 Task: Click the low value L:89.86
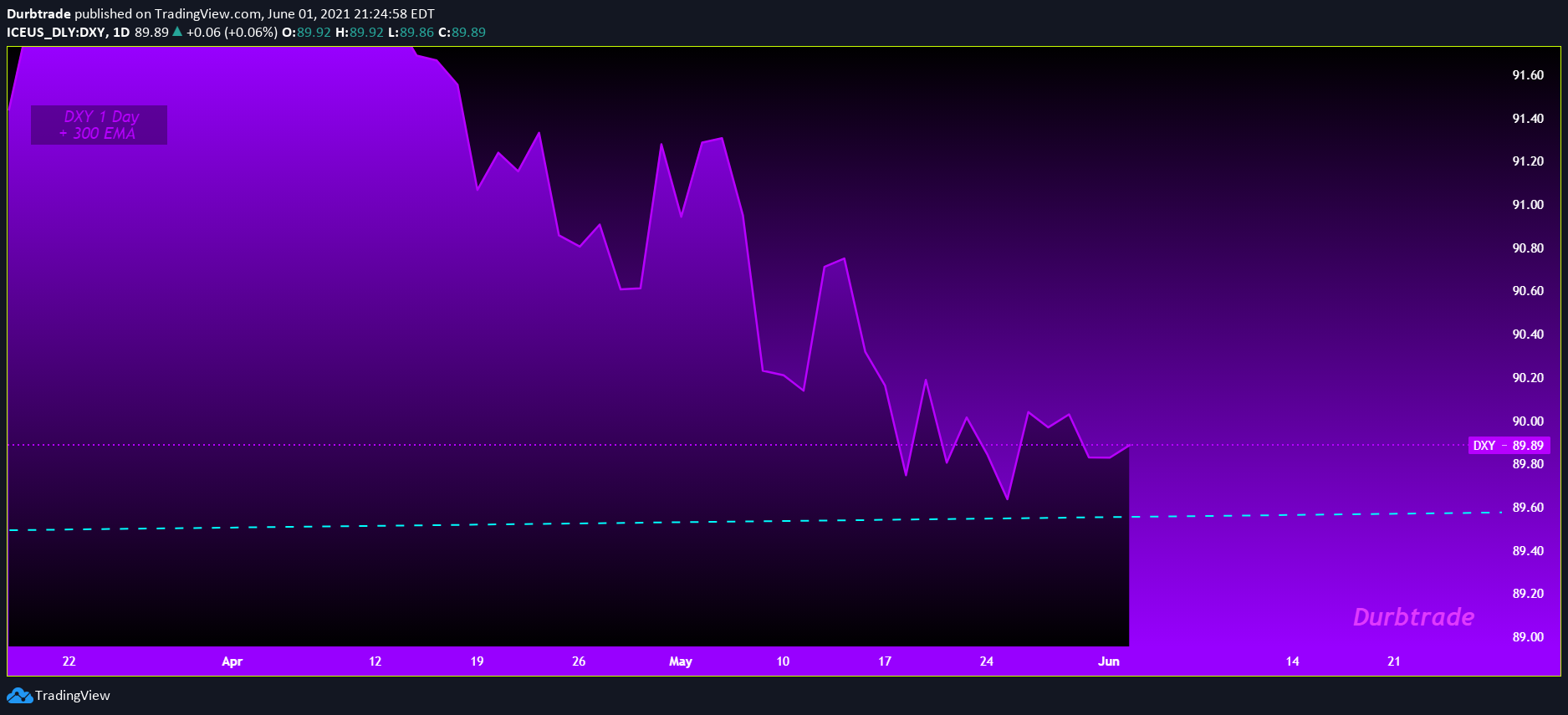click(411, 33)
